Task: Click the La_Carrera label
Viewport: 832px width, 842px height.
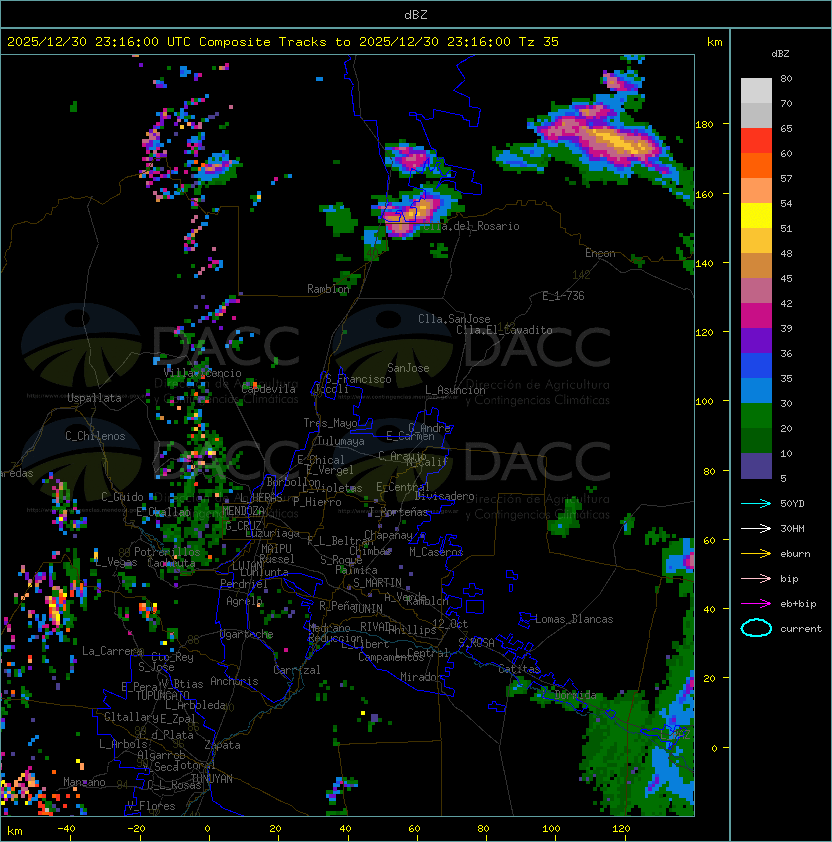Action: [x=112, y=651]
